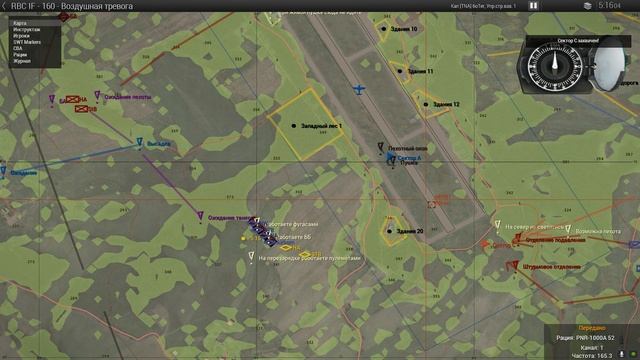Click the blue Сектор А flag marker
The image size is (640, 360).
(x=391, y=156)
